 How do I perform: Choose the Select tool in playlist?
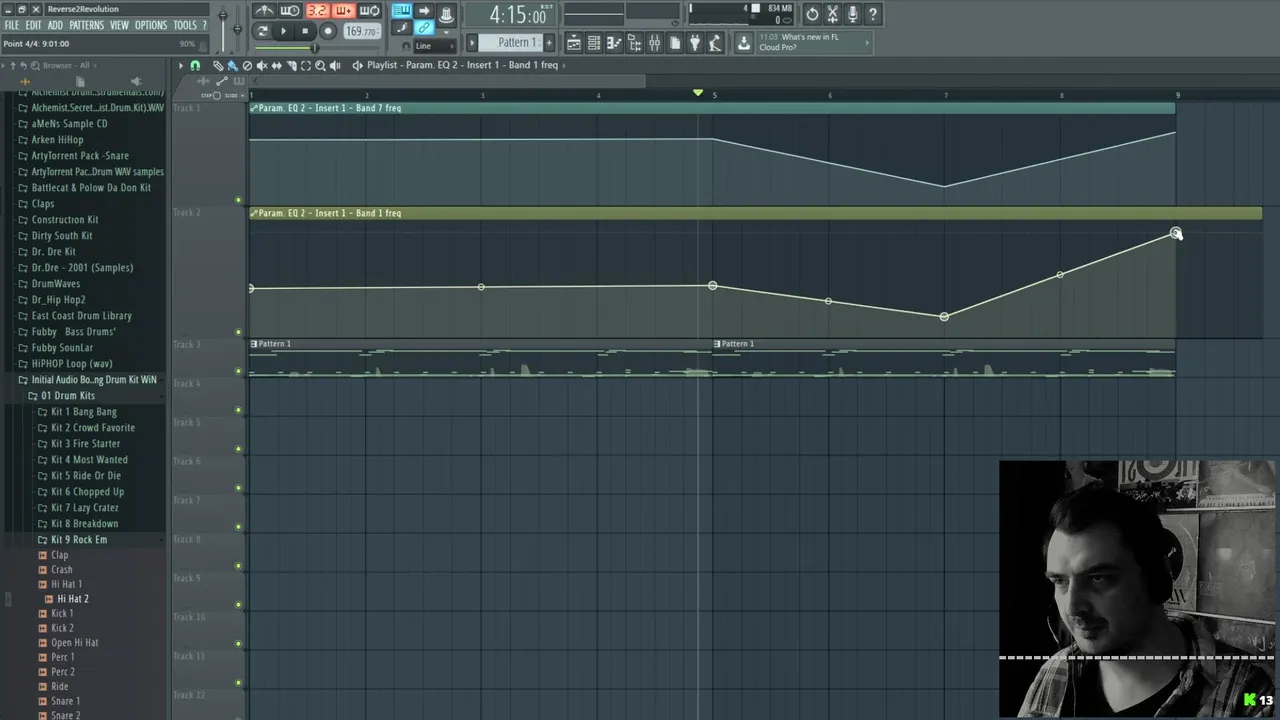[306, 65]
